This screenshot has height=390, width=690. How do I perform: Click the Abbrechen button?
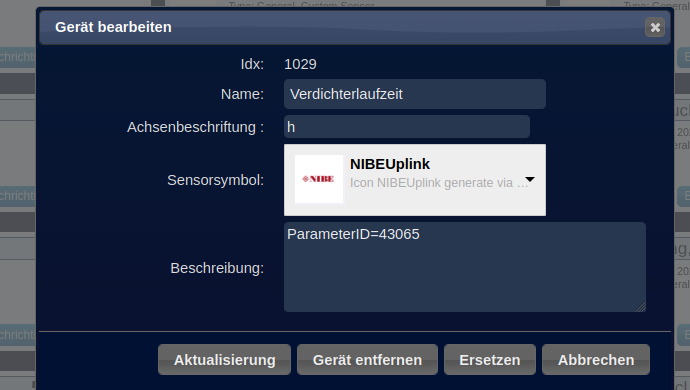coord(596,360)
